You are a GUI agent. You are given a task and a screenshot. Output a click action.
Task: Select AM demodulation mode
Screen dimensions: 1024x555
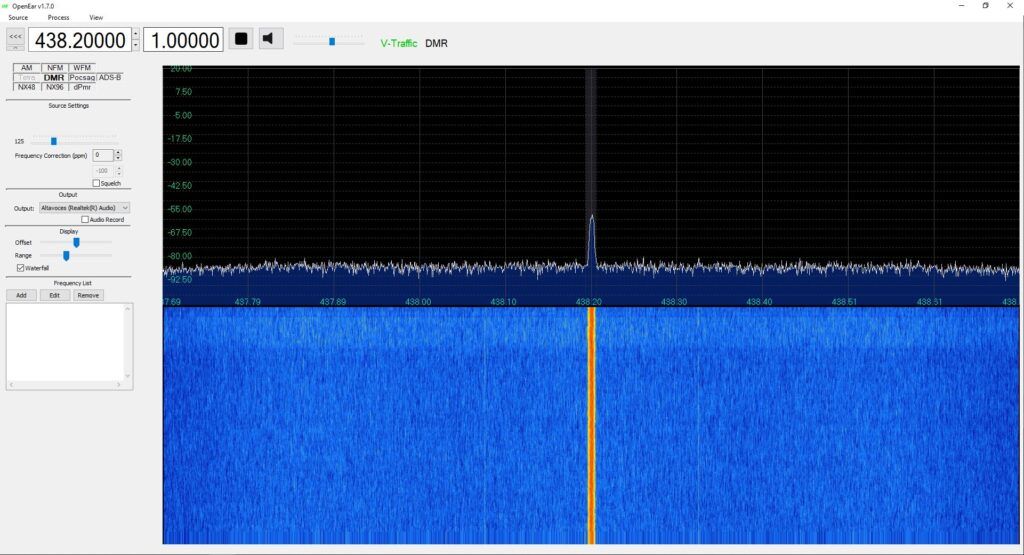coord(27,67)
